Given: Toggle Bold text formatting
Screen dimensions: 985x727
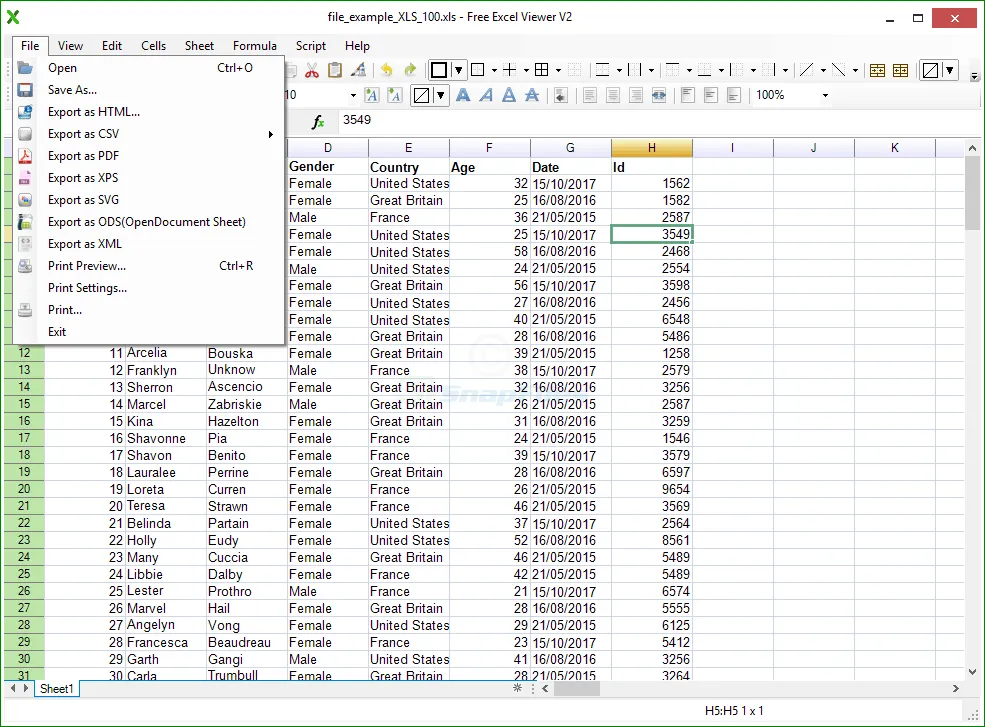Looking at the screenshot, I should click(x=463, y=95).
